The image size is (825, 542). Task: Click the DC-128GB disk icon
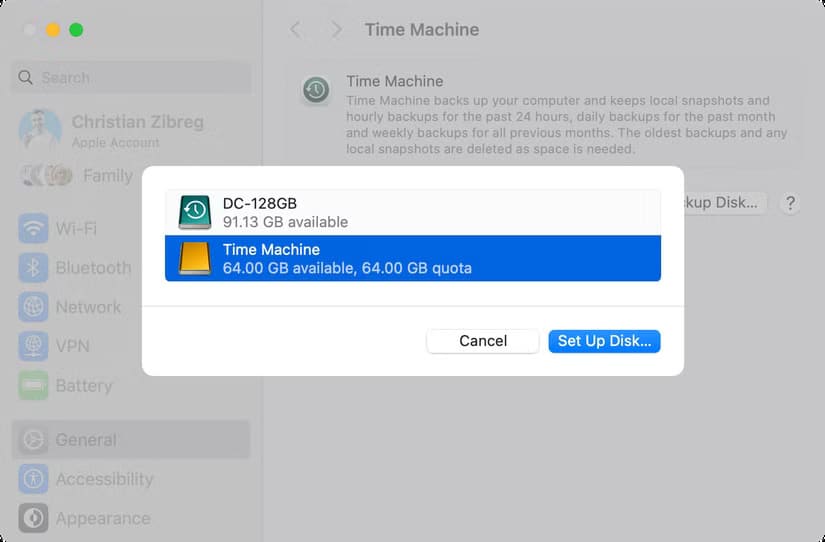click(x=195, y=212)
